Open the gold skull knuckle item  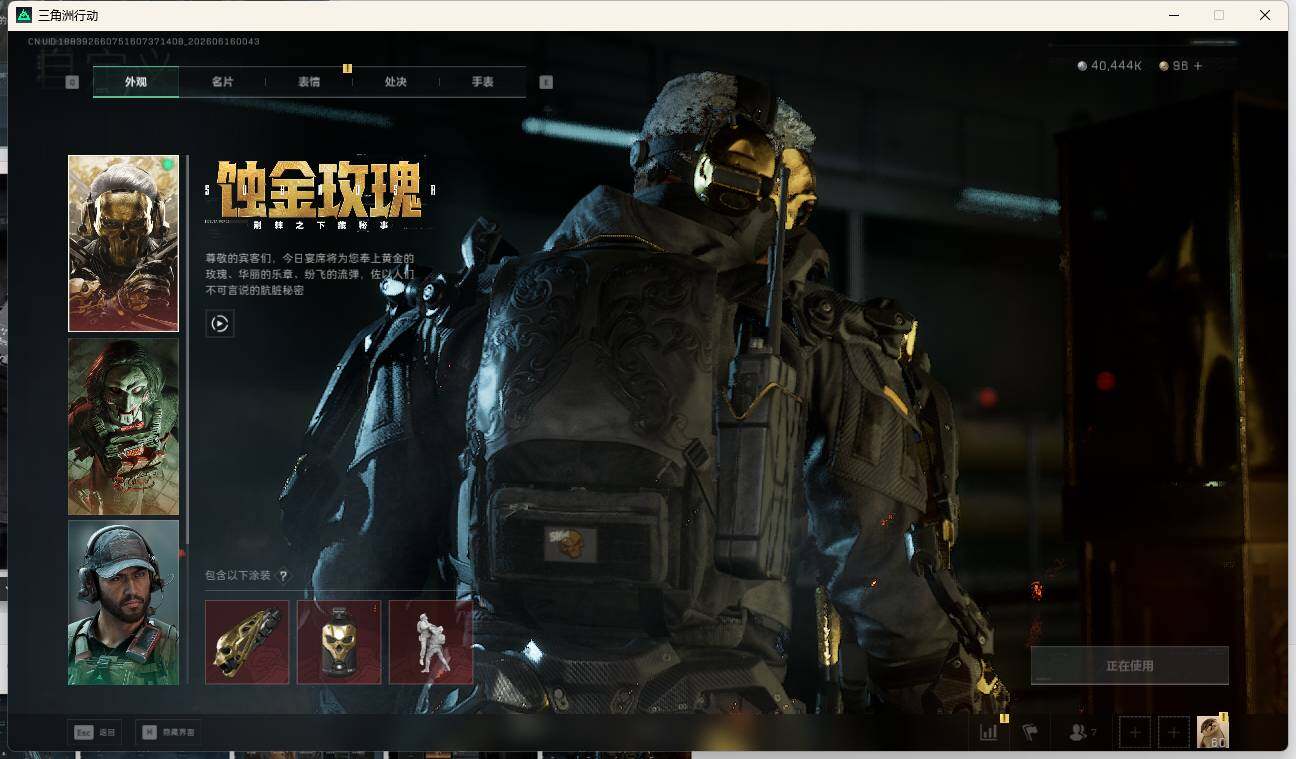pyautogui.click(x=247, y=642)
